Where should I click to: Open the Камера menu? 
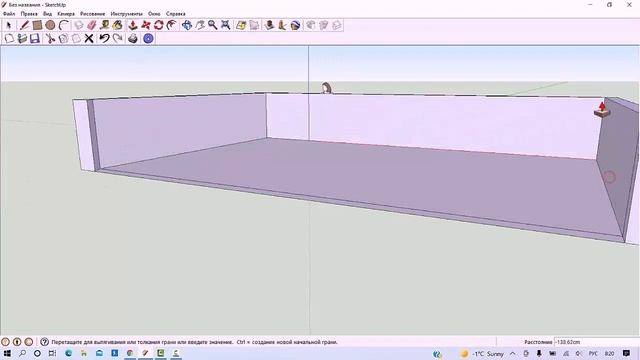tap(66, 13)
